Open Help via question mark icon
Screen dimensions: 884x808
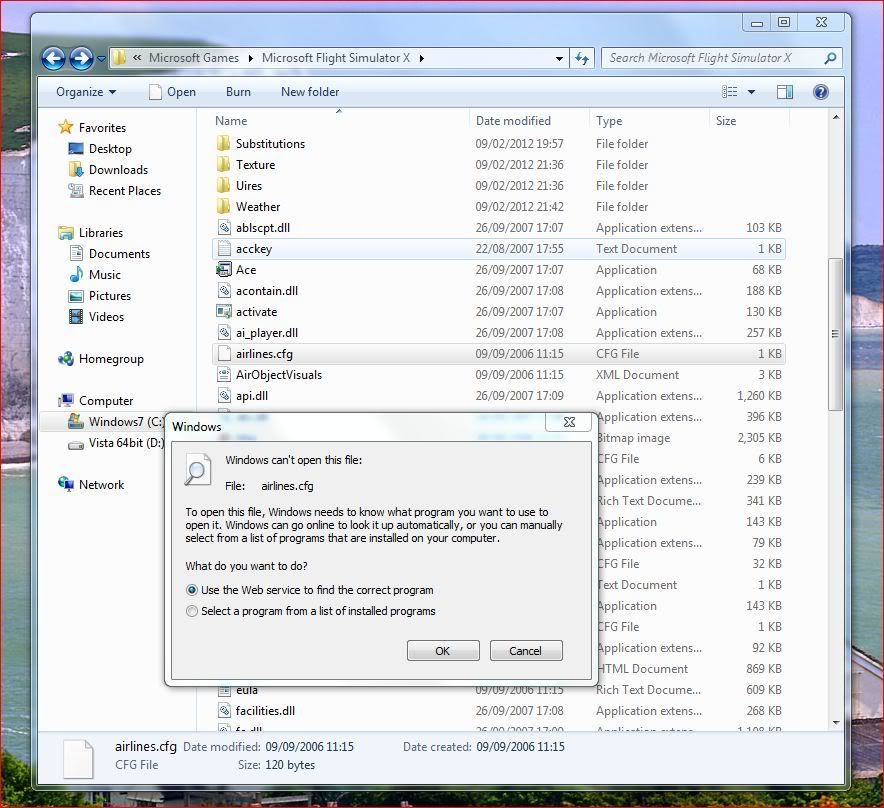tap(821, 92)
